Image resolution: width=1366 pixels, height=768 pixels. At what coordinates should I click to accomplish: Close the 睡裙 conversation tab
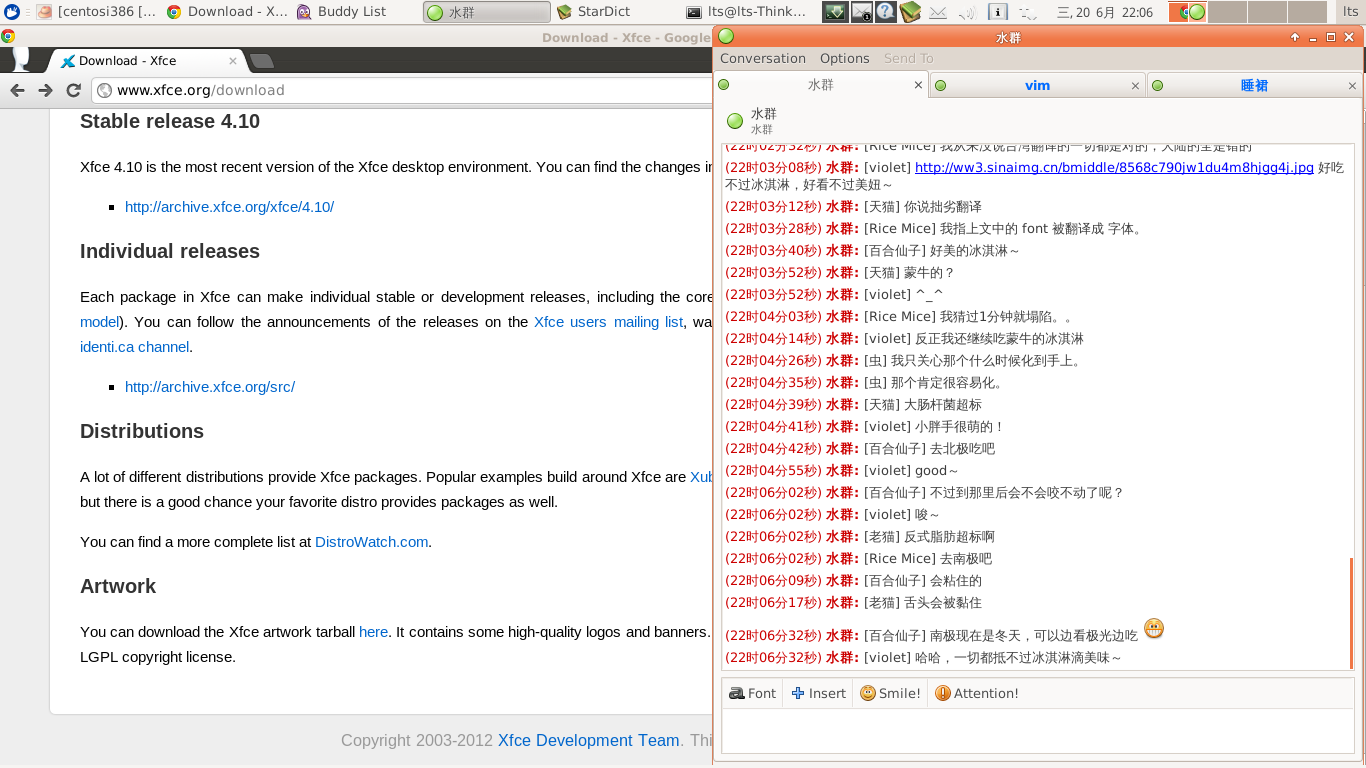(1352, 85)
